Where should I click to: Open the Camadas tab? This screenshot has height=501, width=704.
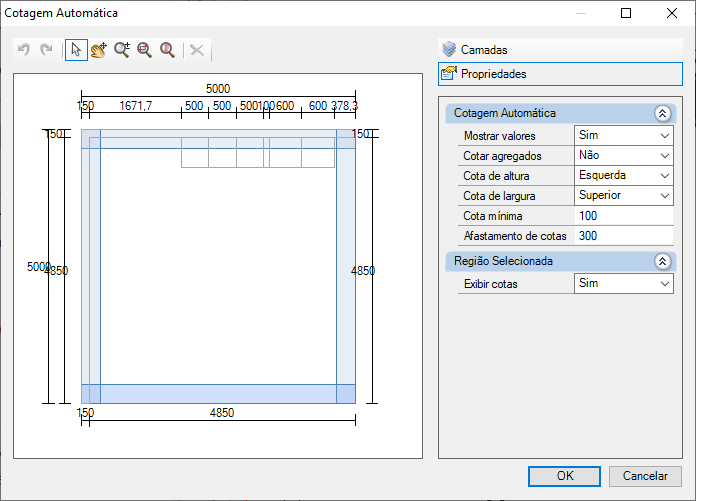560,49
